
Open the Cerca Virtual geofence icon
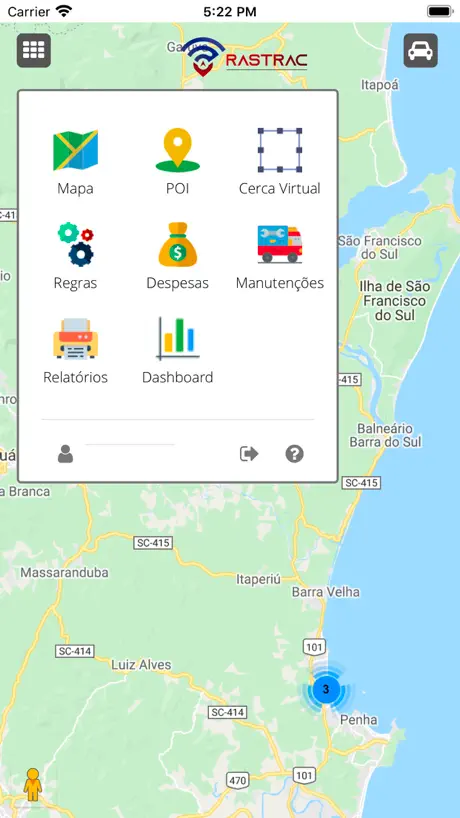coord(280,150)
